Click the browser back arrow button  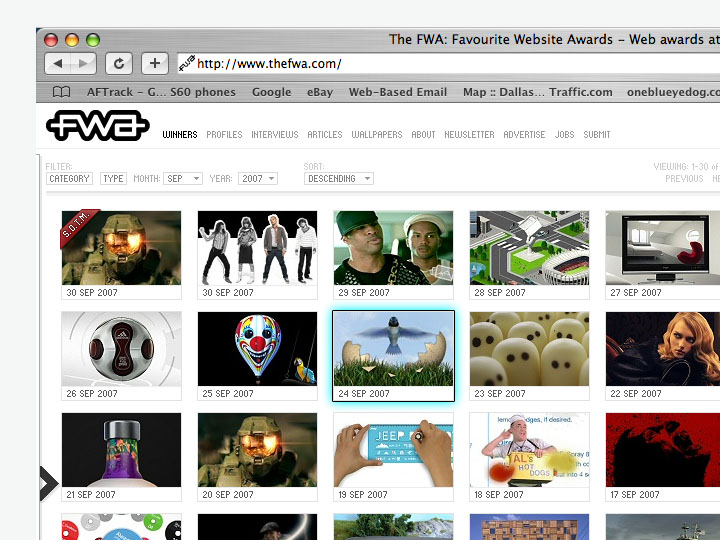pos(58,63)
